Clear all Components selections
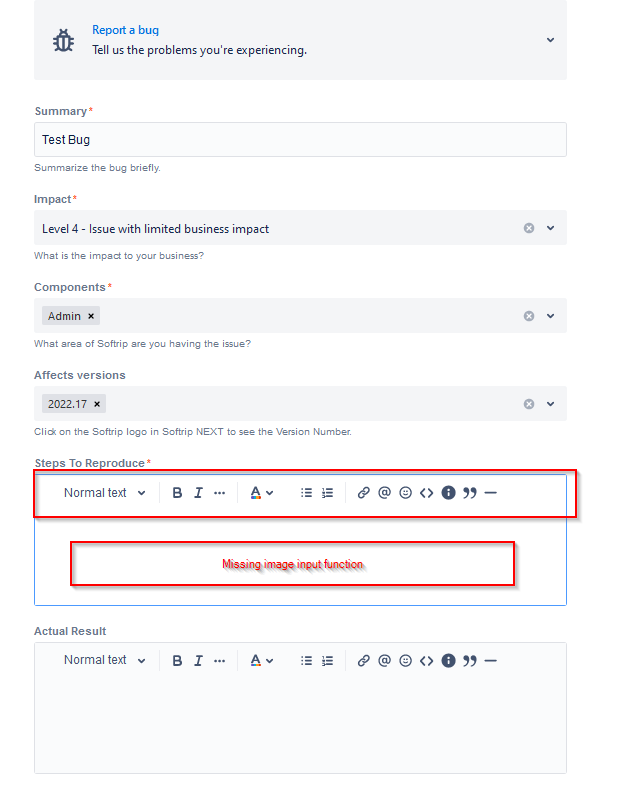Viewport: 641px width, 788px height. pyautogui.click(x=529, y=316)
